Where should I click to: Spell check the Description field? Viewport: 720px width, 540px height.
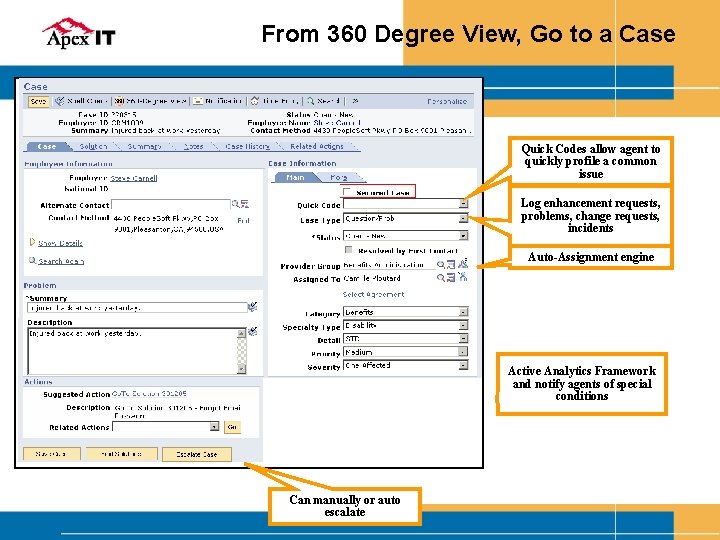pos(253,331)
